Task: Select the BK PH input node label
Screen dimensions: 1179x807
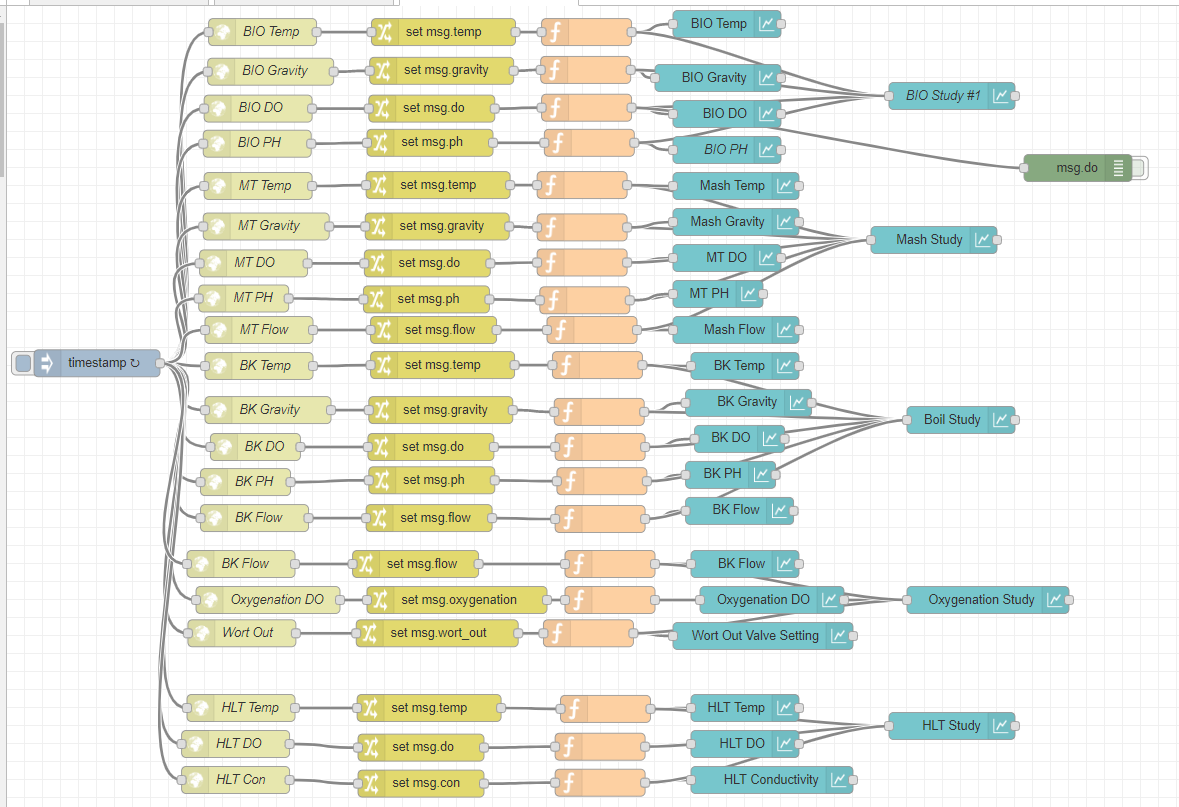Action: coord(254,481)
